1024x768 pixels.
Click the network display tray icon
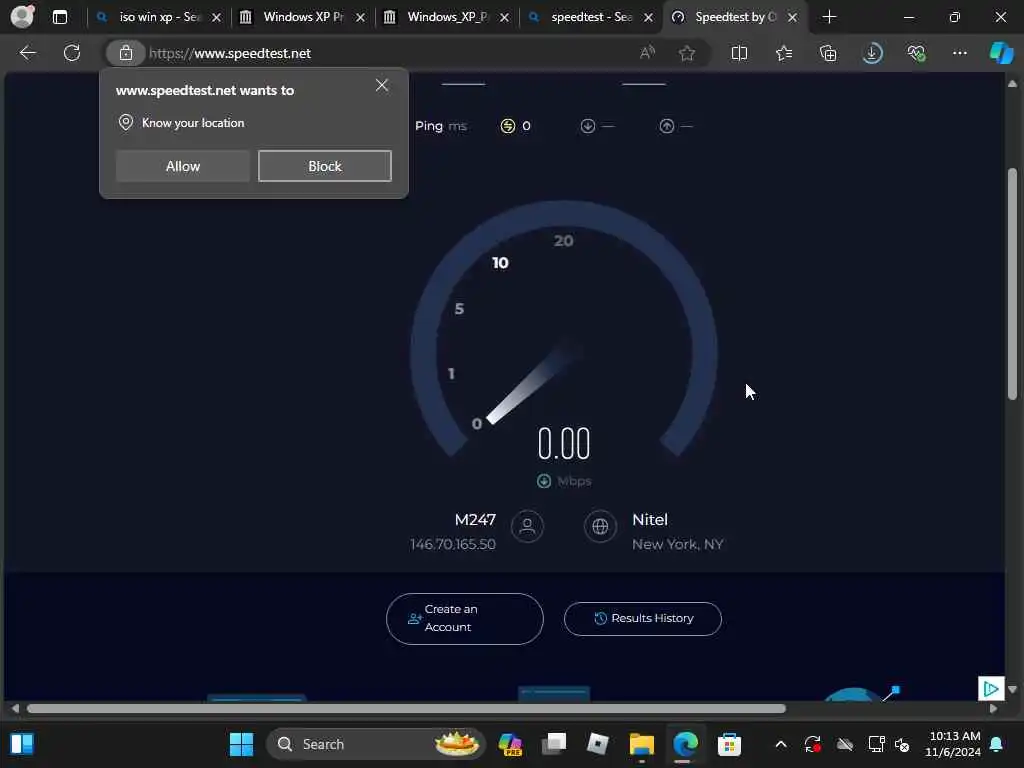(876, 744)
